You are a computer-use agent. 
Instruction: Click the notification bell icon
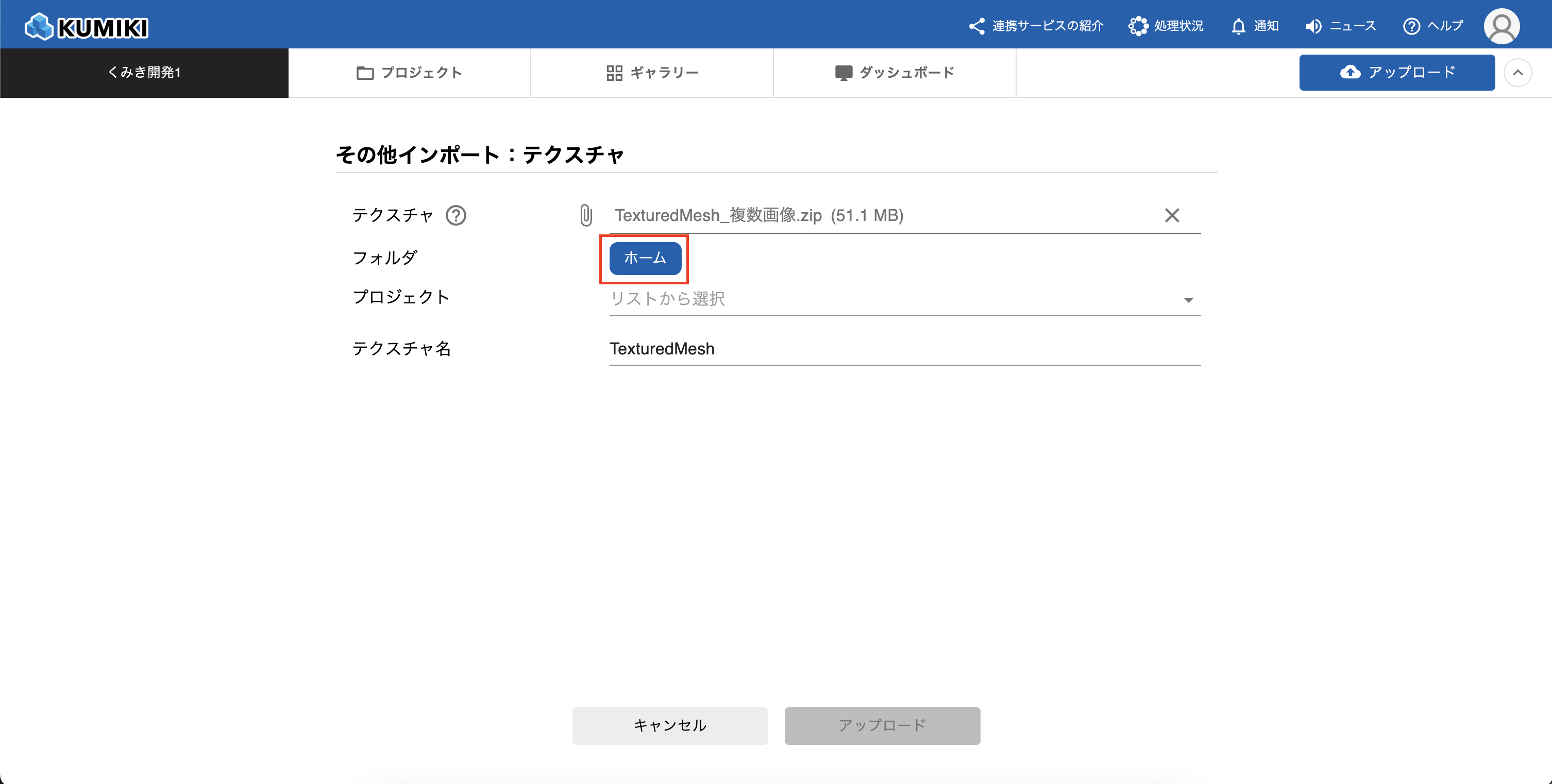click(x=1238, y=26)
